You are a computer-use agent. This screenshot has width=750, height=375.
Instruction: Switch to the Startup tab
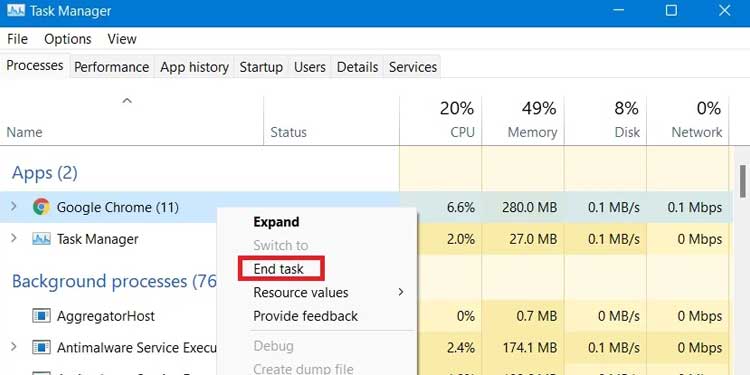(x=261, y=67)
